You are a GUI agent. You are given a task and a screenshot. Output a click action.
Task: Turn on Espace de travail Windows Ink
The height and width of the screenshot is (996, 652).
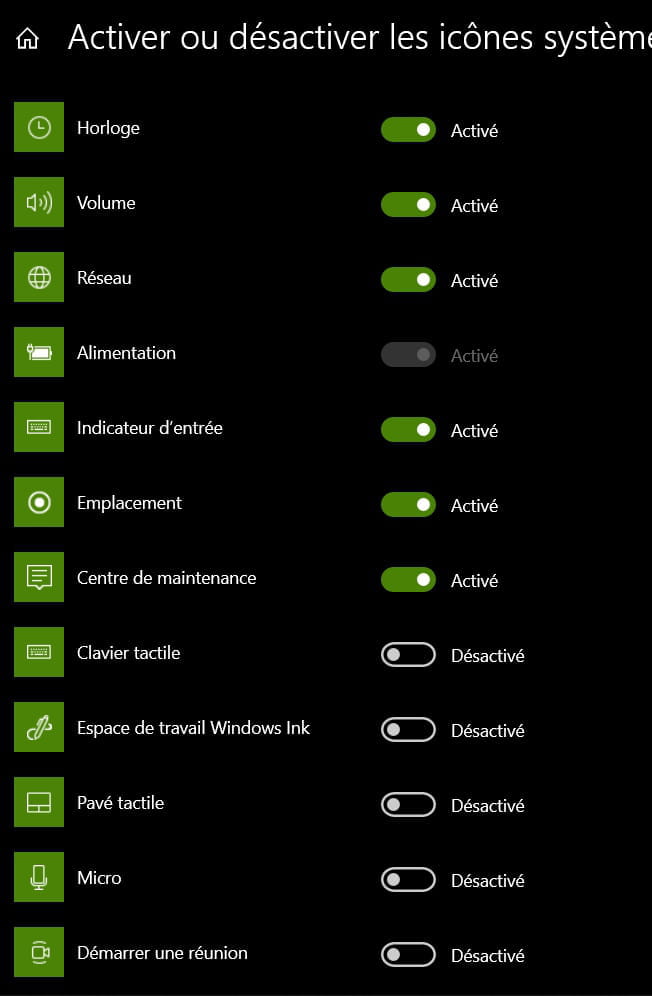(408, 729)
